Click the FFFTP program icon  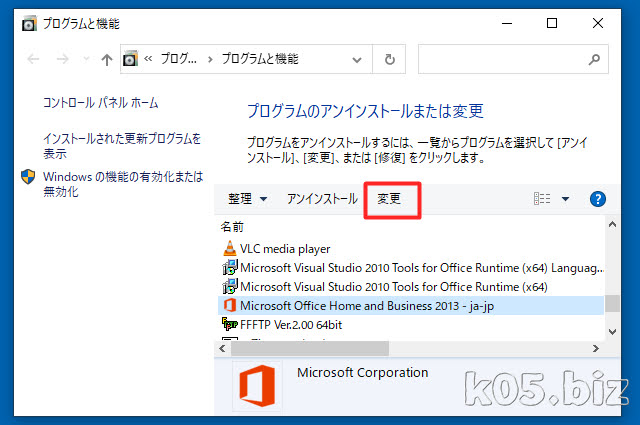pyautogui.click(x=230, y=325)
